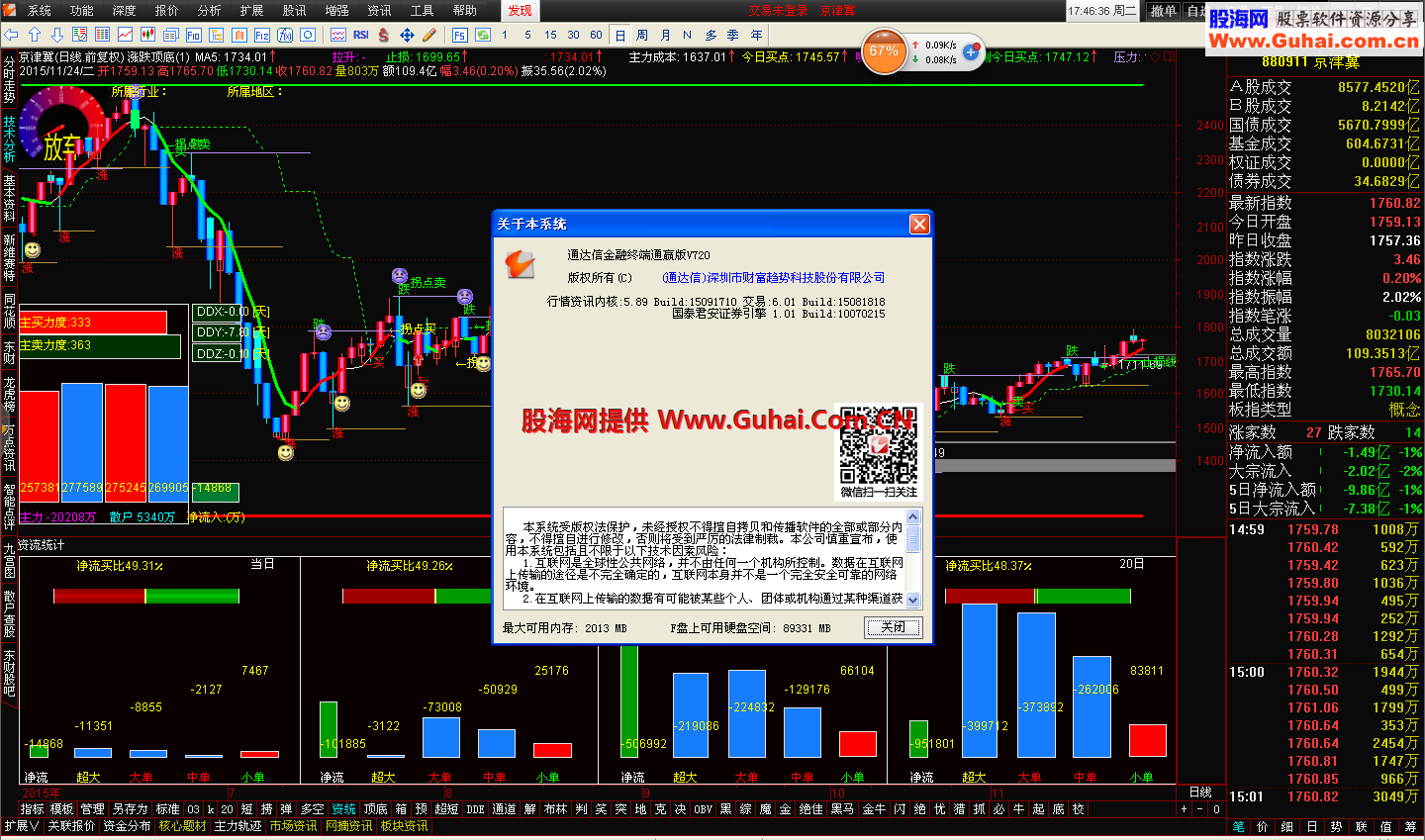
Task: Select the OBV indicator button
Action: click(x=703, y=809)
